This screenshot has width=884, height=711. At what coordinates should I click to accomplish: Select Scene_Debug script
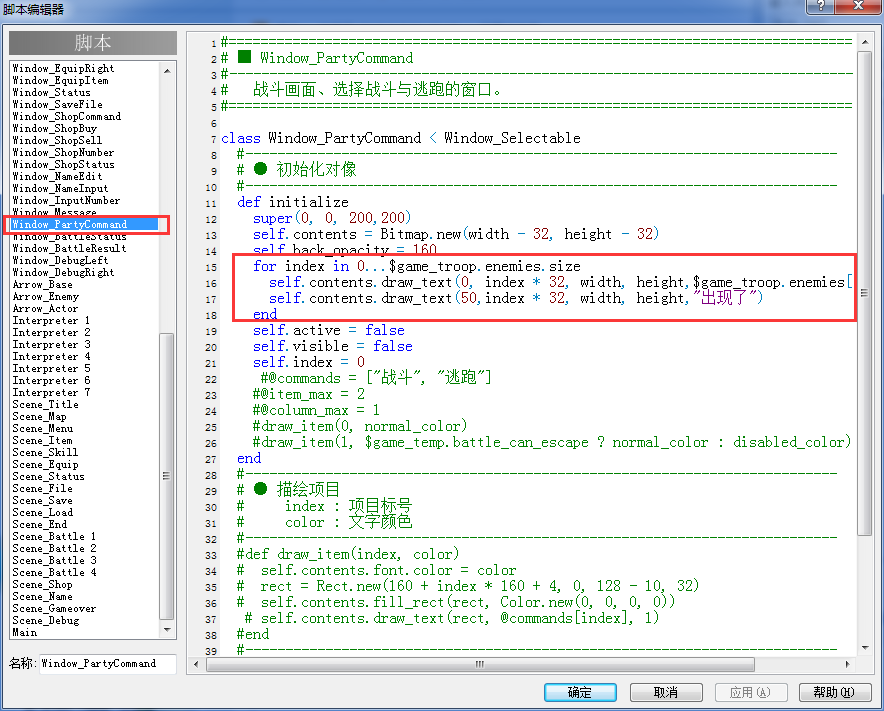click(x=46, y=620)
